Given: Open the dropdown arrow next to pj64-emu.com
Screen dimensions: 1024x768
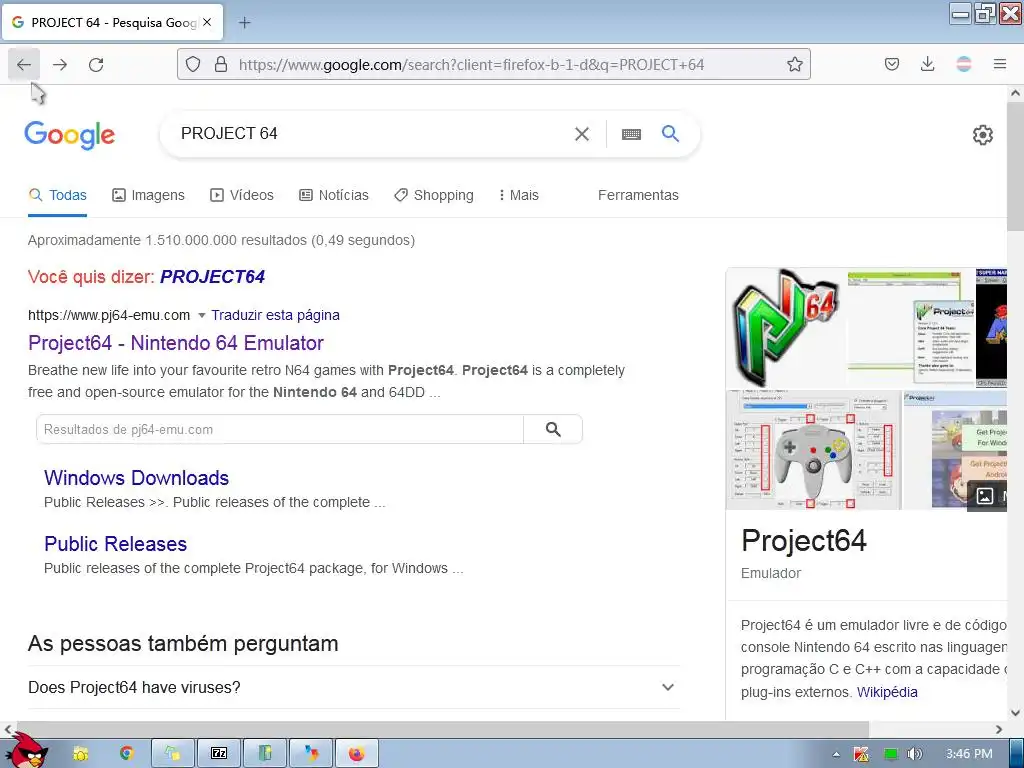Looking at the screenshot, I should click(x=202, y=315).
